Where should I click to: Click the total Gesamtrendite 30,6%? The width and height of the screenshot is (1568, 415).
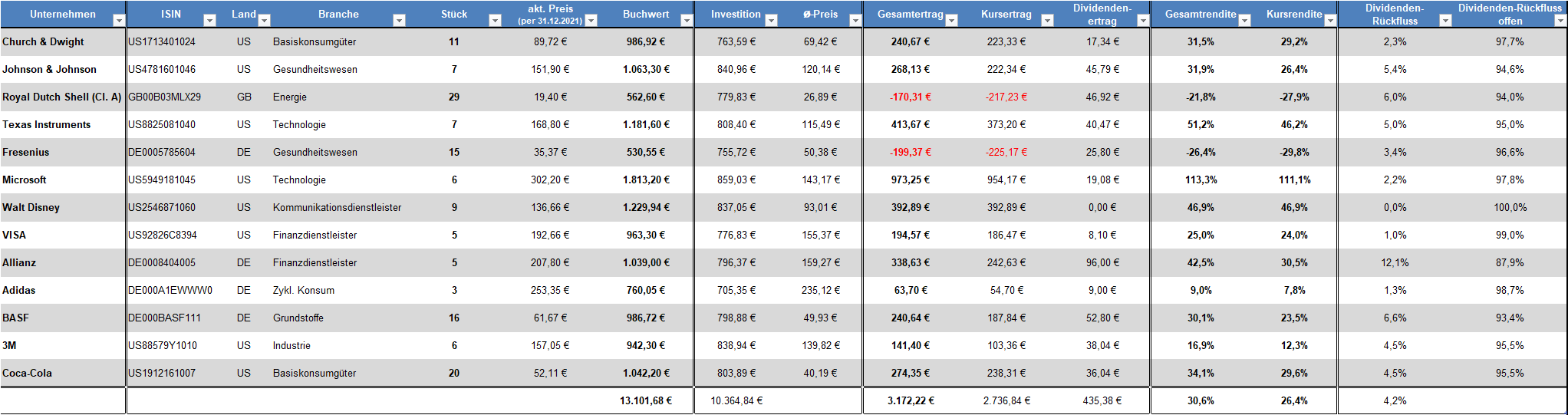pos(1201,400)
